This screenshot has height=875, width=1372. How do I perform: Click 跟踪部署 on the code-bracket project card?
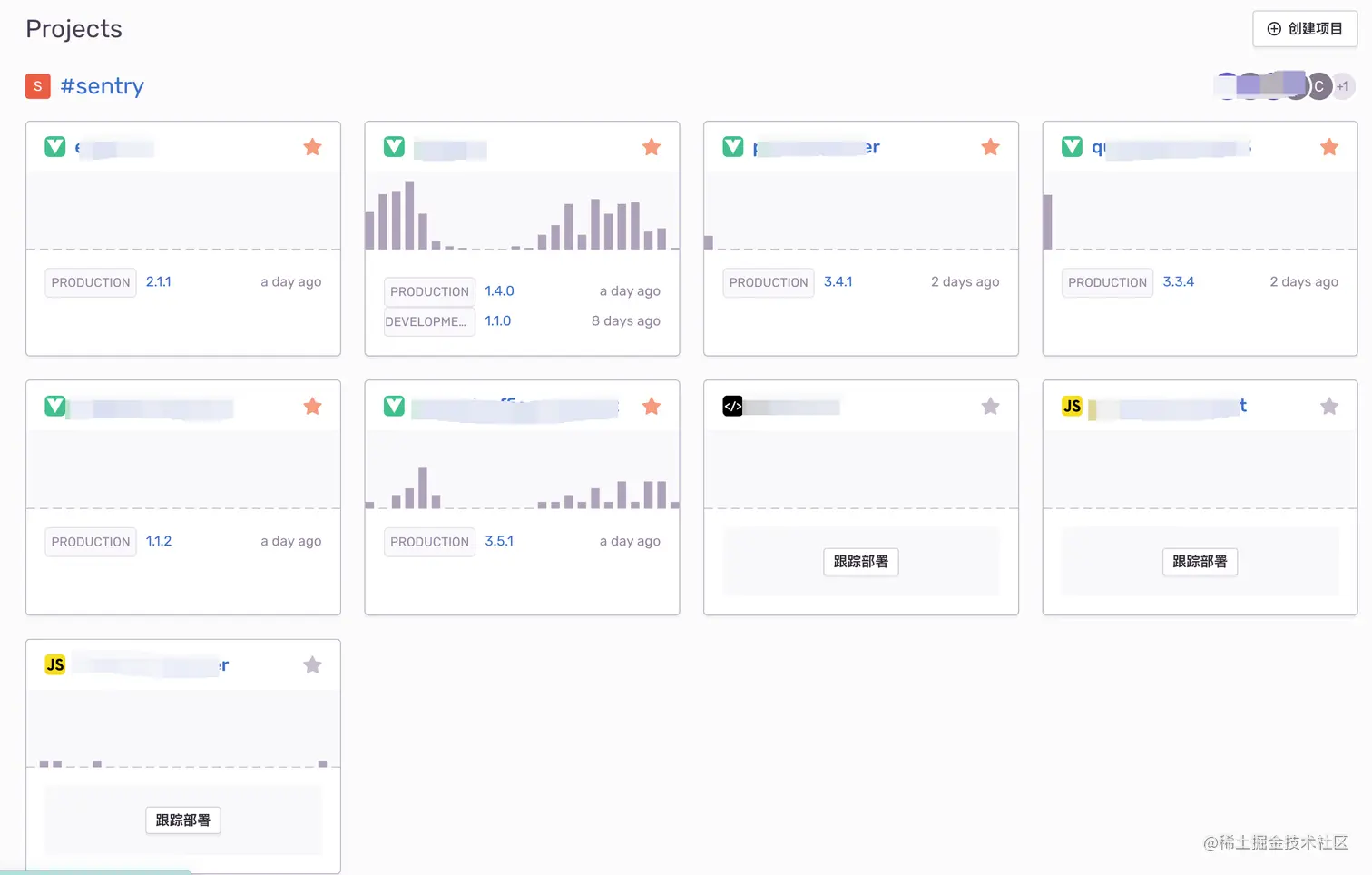861,562
